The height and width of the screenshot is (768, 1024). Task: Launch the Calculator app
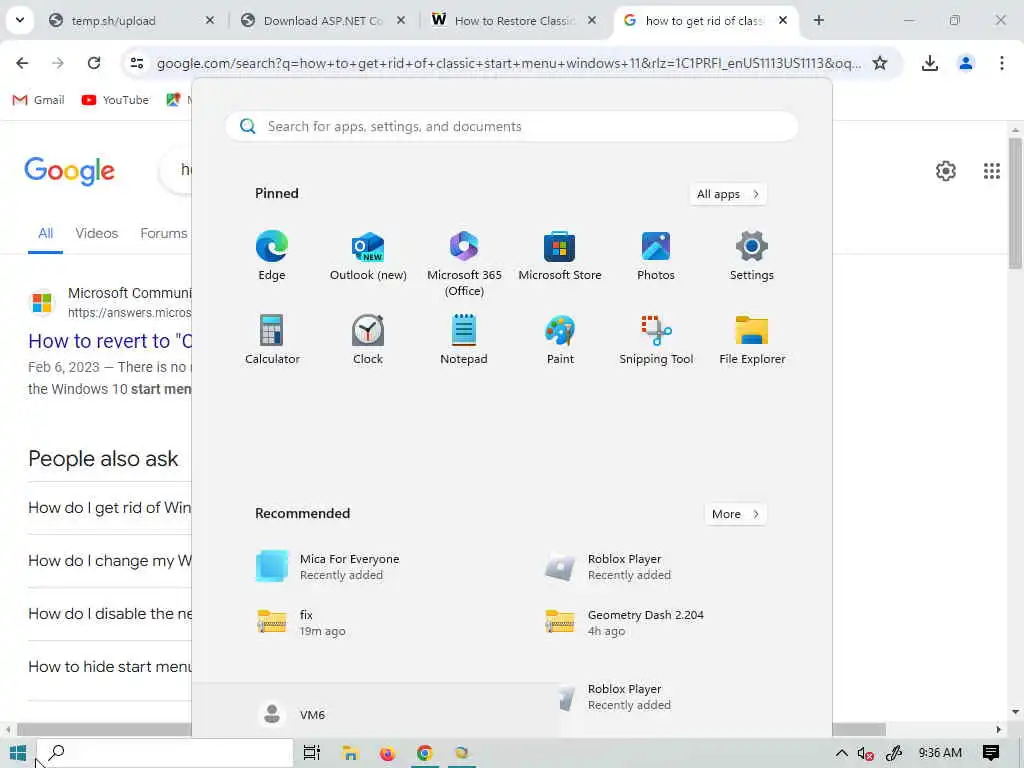tap(272, 339)
